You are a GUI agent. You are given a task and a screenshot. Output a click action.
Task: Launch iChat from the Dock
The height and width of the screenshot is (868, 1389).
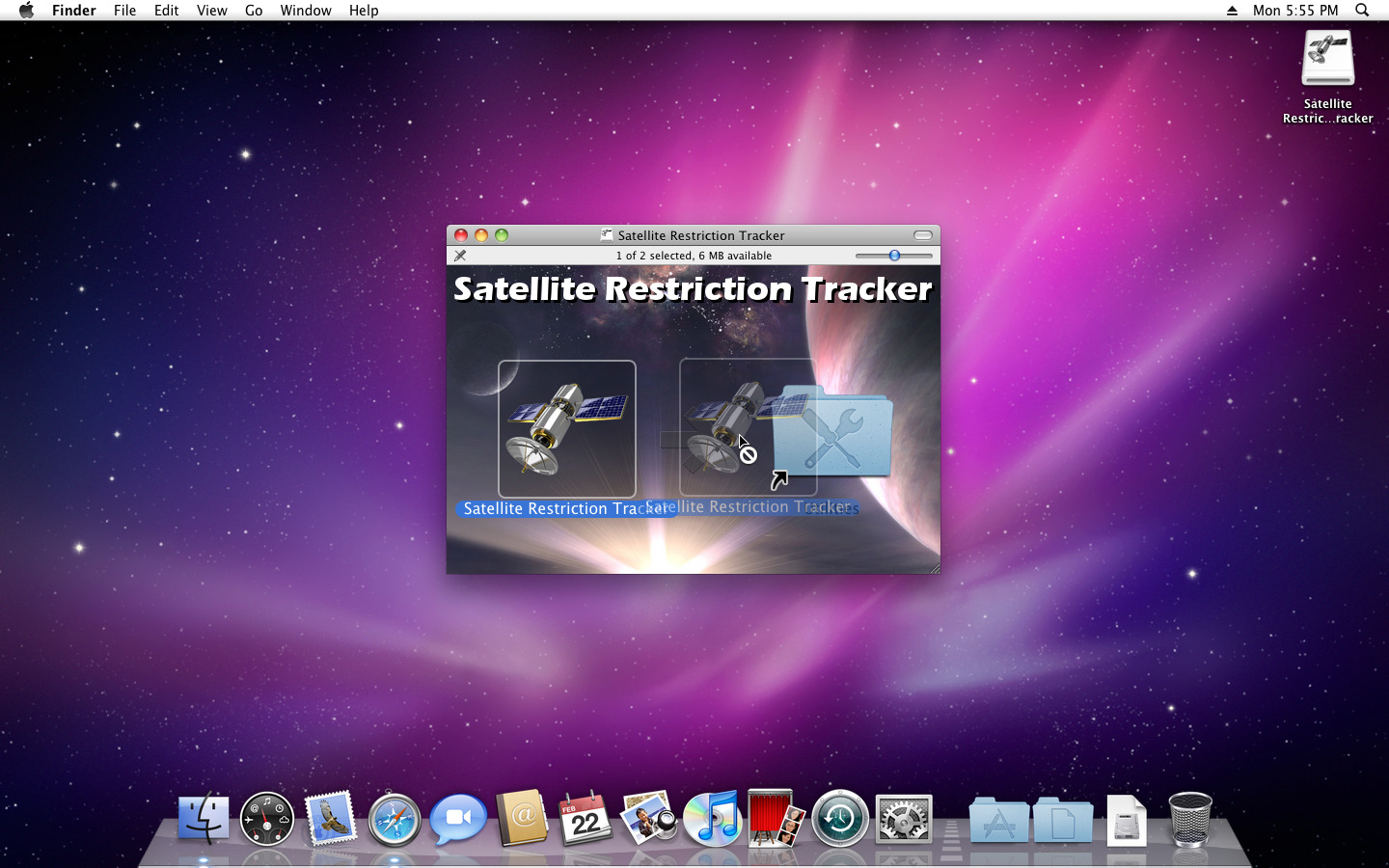point(458,820)
